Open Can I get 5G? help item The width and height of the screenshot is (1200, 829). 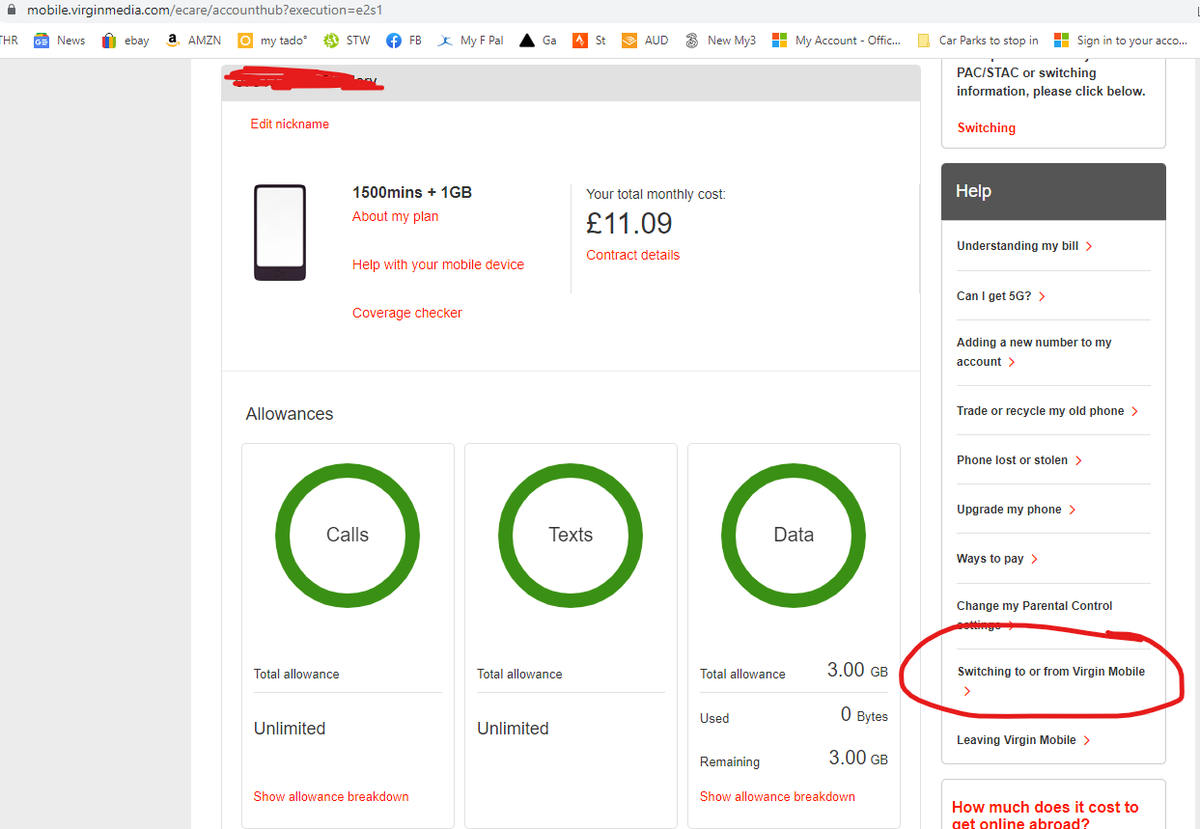click(1001, 296)
